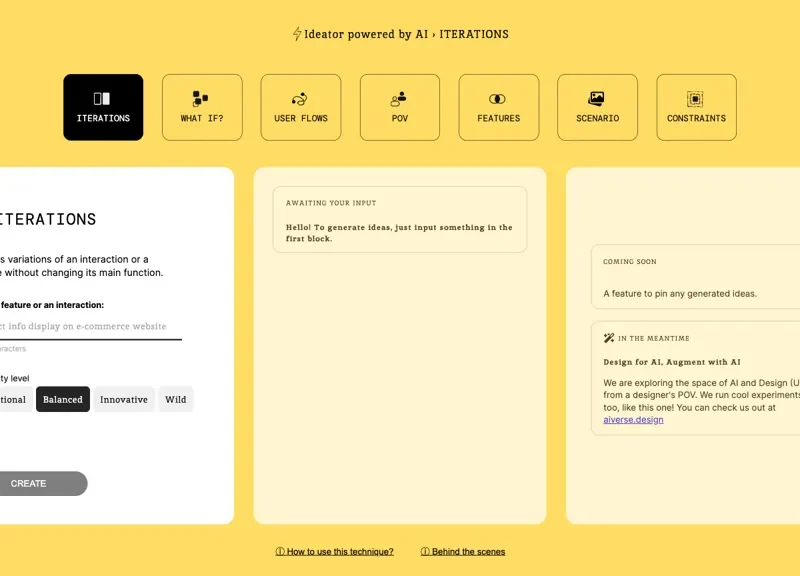Click the magic wand icon beside In the Meantime
This screenshot has height=576, width=800.
[609, 338]
